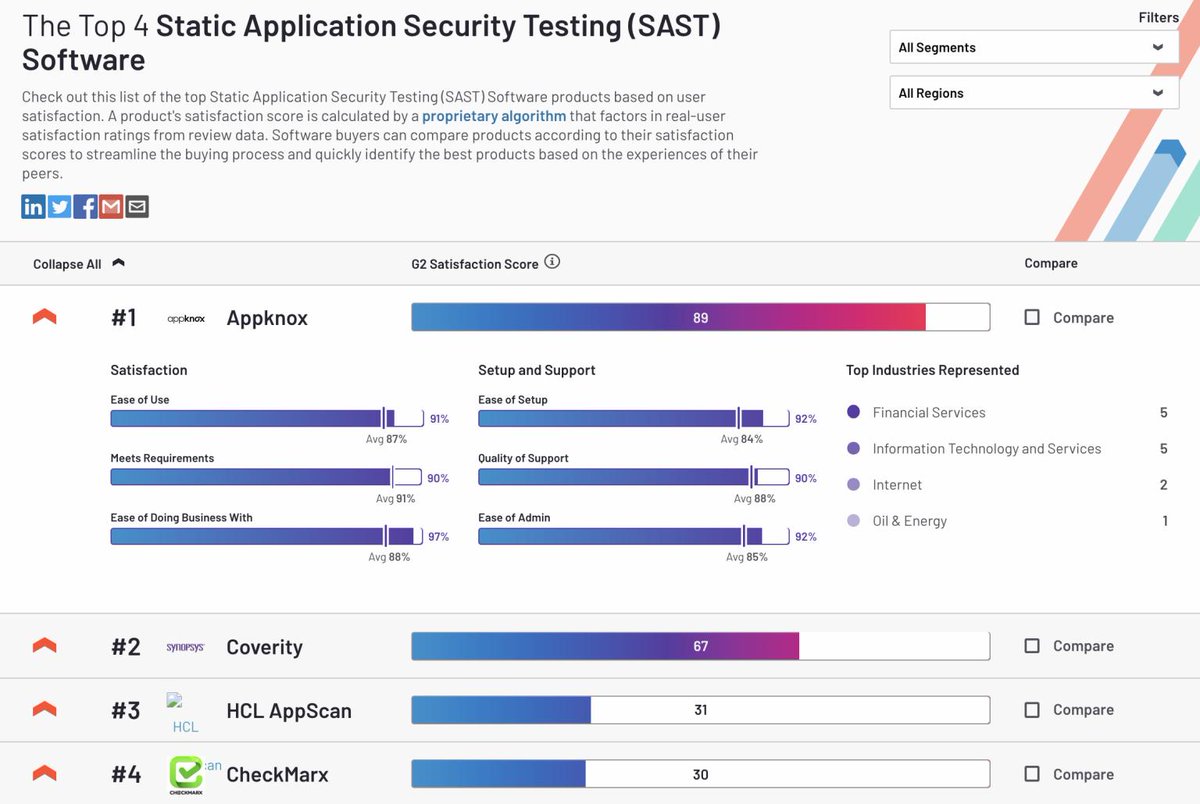
Task: Share the list on LinkedIn
Action: [x=33, y=206]
